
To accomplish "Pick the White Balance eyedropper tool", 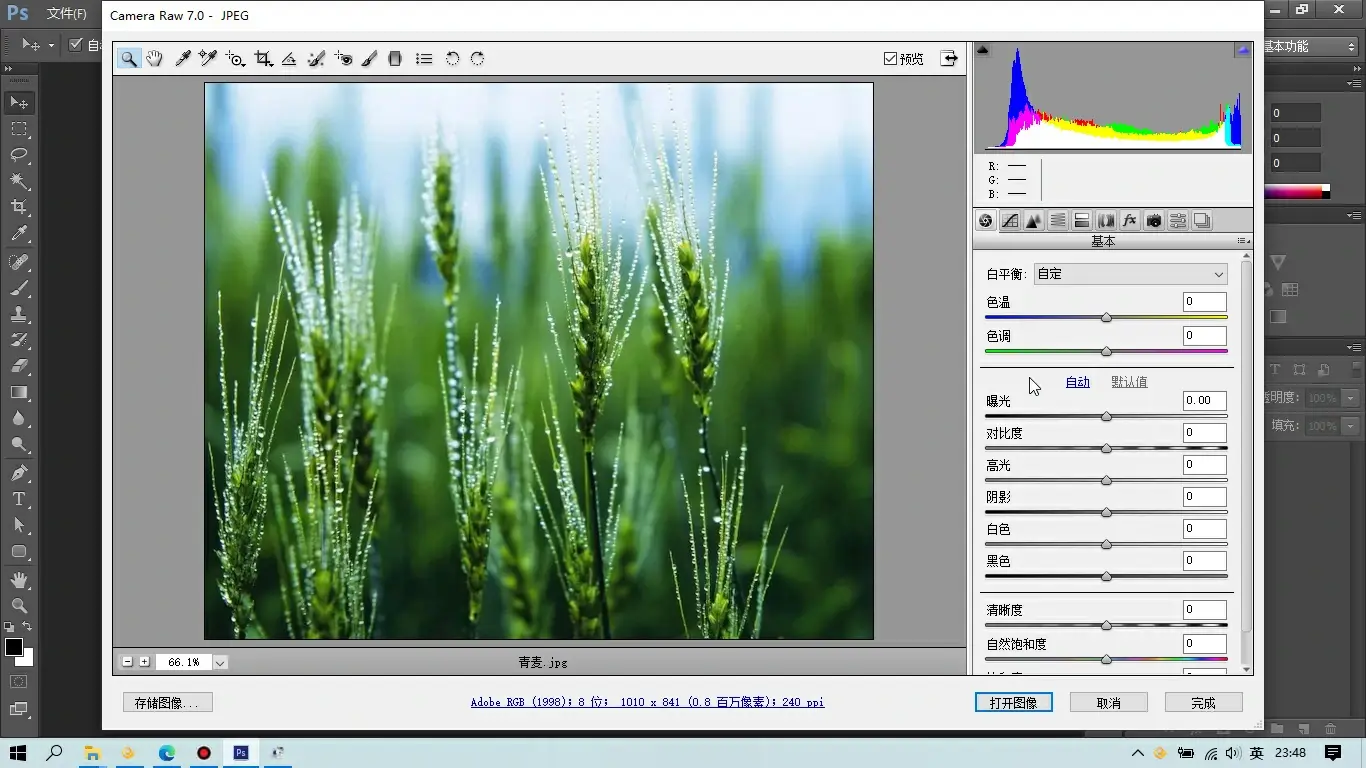I will point(183,59).
